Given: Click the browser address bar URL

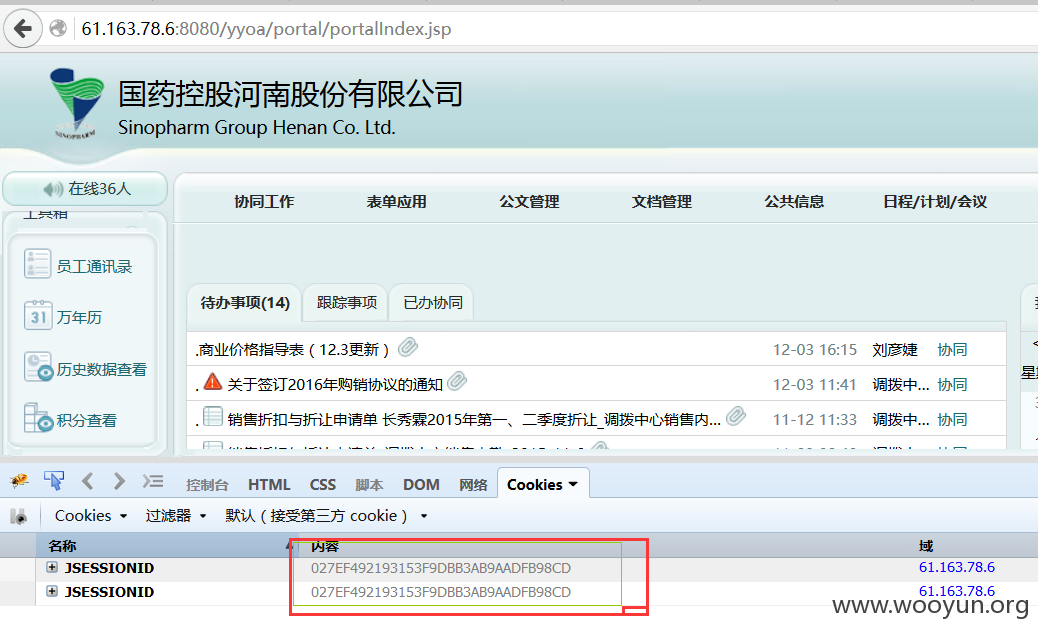Looking at the screenshot, I should click(266, 28).
